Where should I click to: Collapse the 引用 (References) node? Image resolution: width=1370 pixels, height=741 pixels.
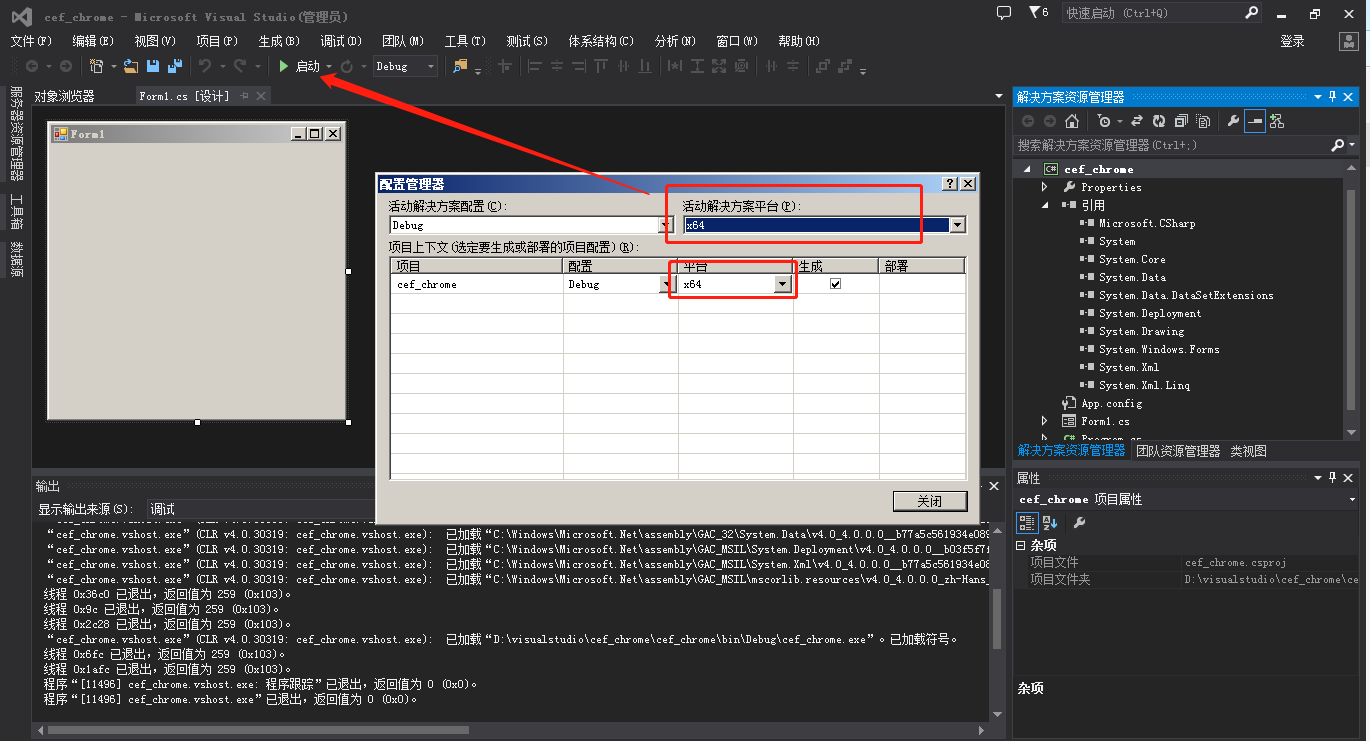coord(1044,205)
